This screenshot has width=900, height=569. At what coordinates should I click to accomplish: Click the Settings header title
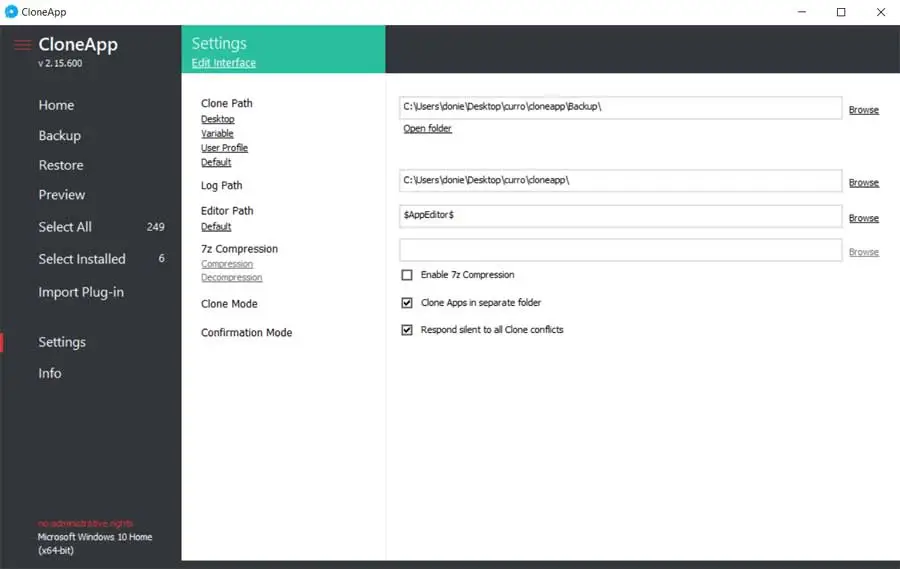[219, 44]
